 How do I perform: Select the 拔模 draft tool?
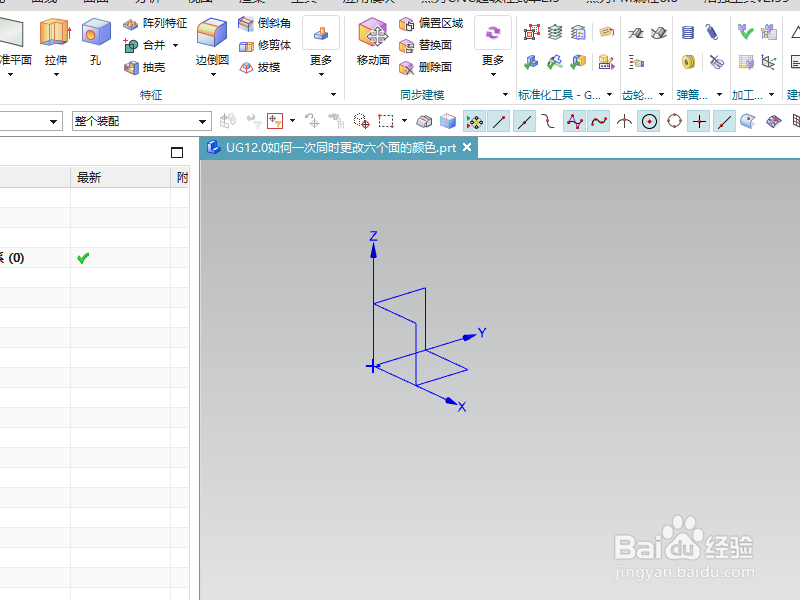tap(260, 67)
